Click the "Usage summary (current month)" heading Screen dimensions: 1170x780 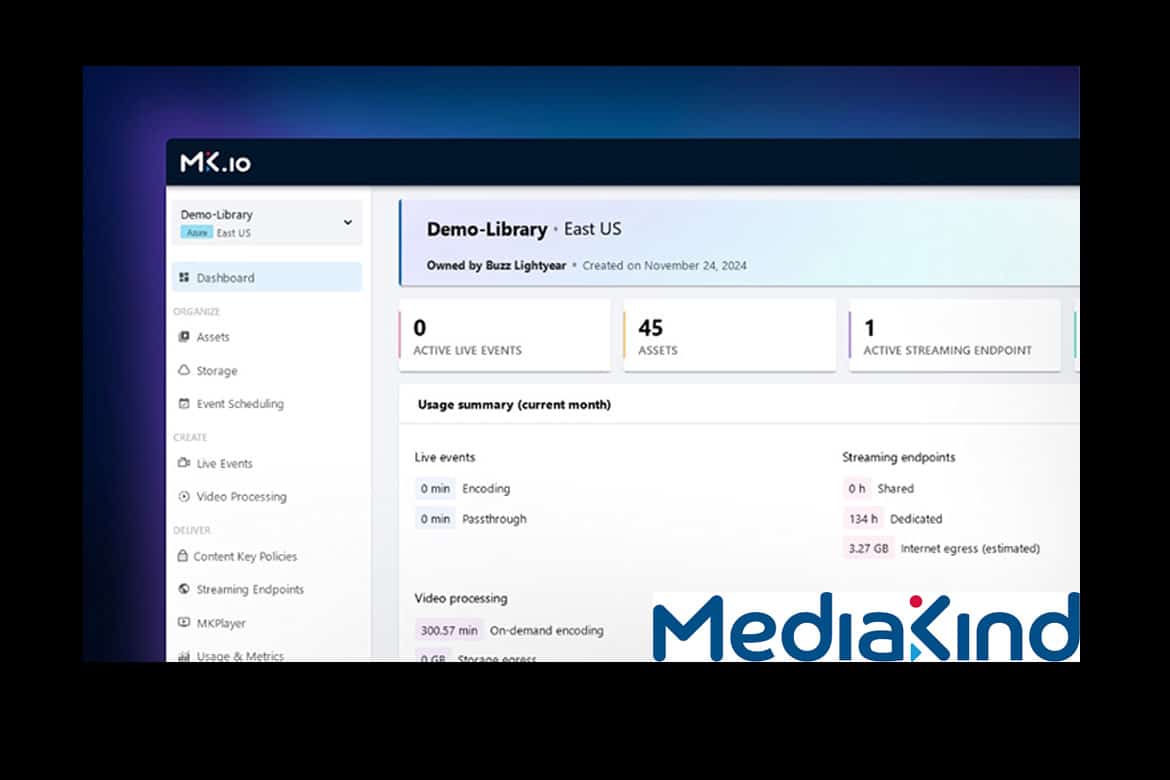tap(514, 405)
